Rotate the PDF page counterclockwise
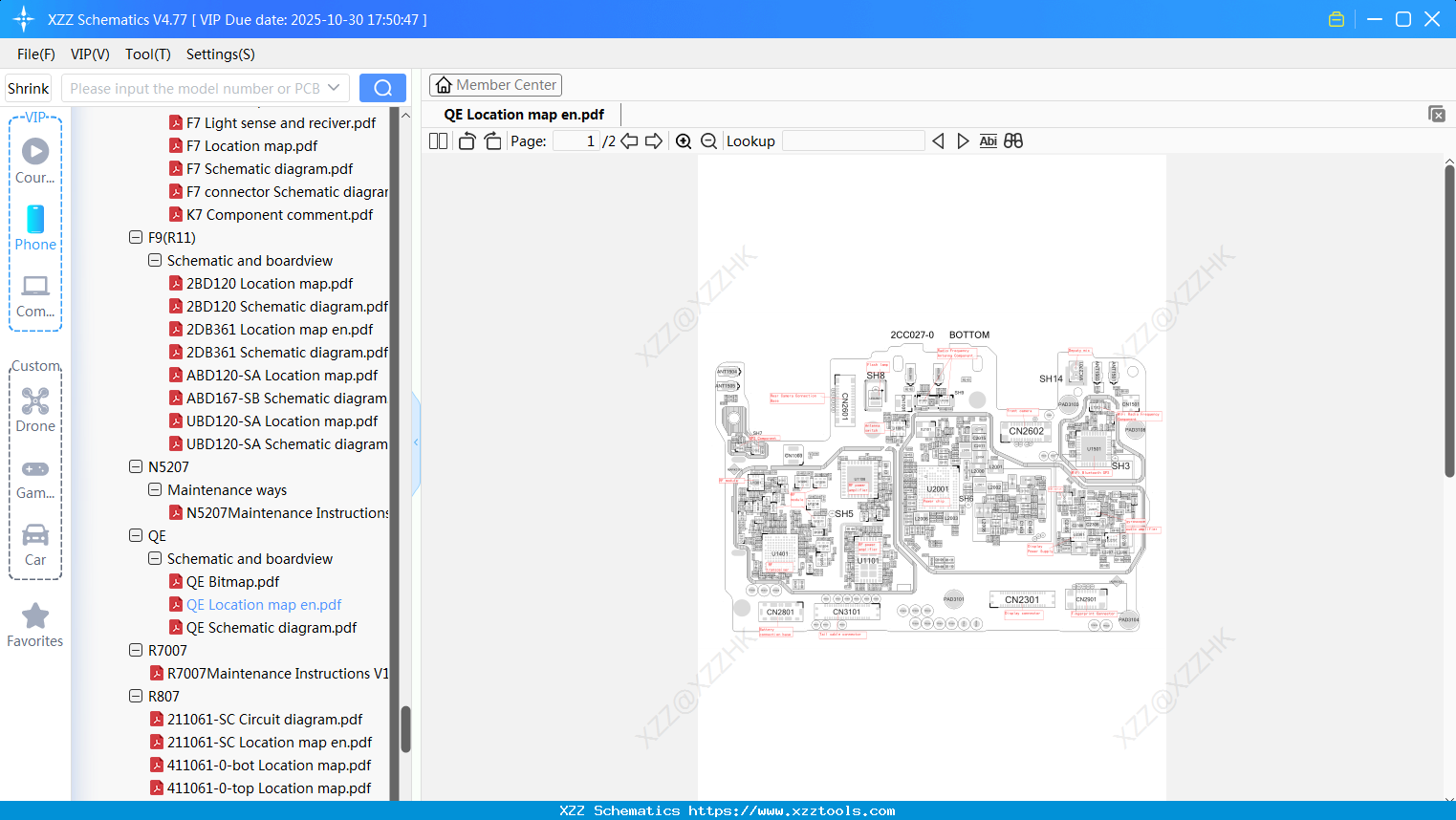This screenshot has height=820, width=1456. tap(467, 141)
